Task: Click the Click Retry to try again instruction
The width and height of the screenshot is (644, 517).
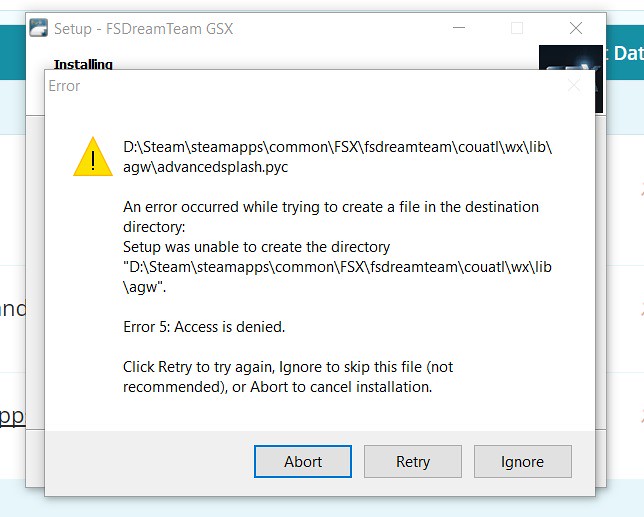Action: tap(288, 377)
